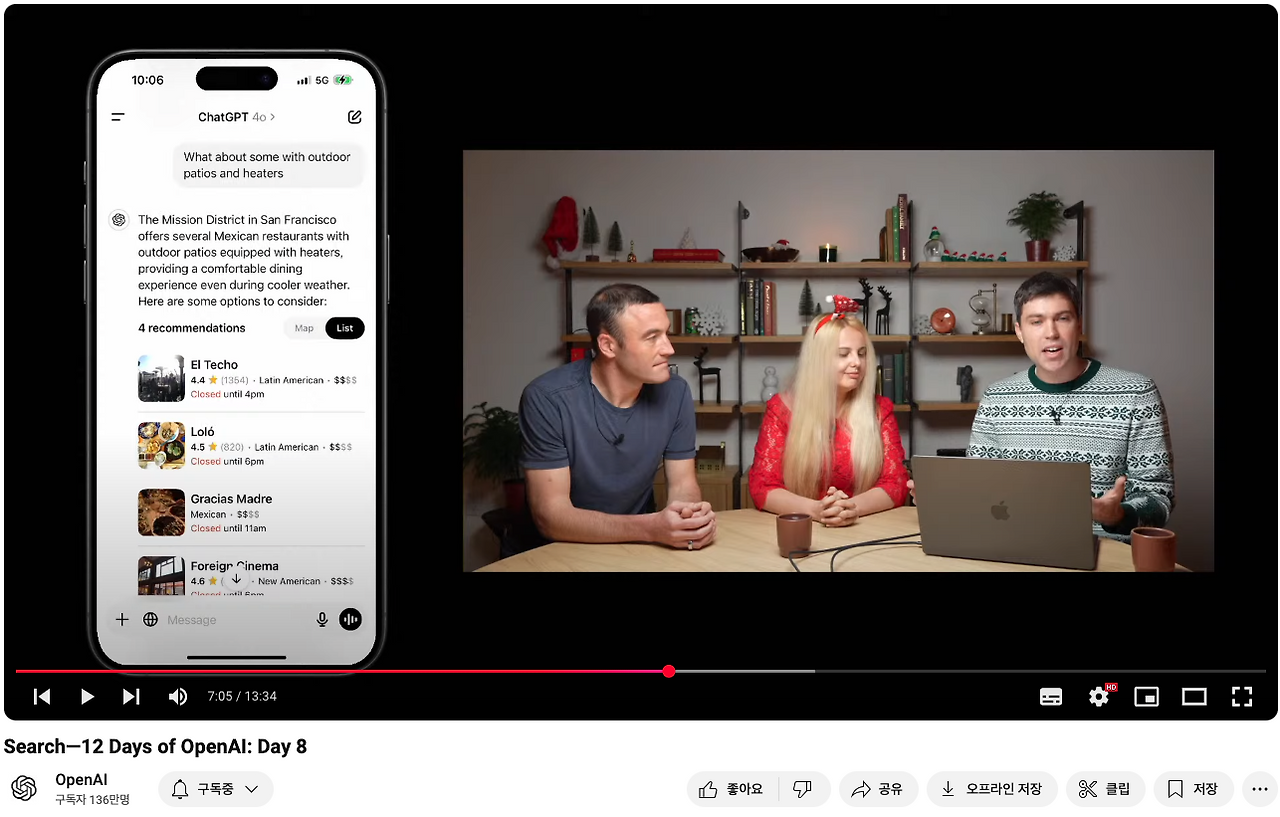Select the Foreign Cinema restaurant name
1280x817 pixels.
coord(235,566)
